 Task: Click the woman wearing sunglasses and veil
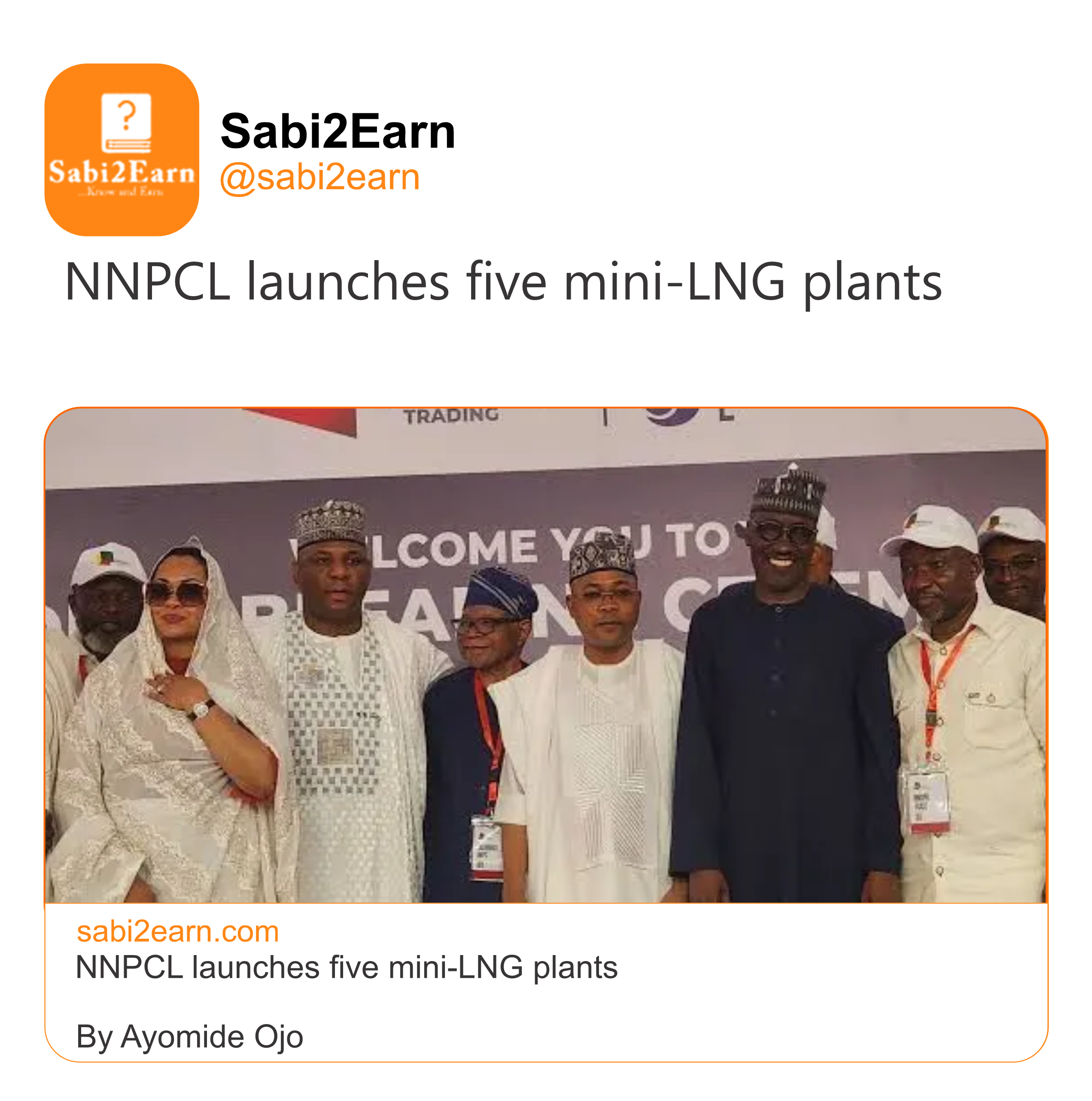click(x=171, y=713)
